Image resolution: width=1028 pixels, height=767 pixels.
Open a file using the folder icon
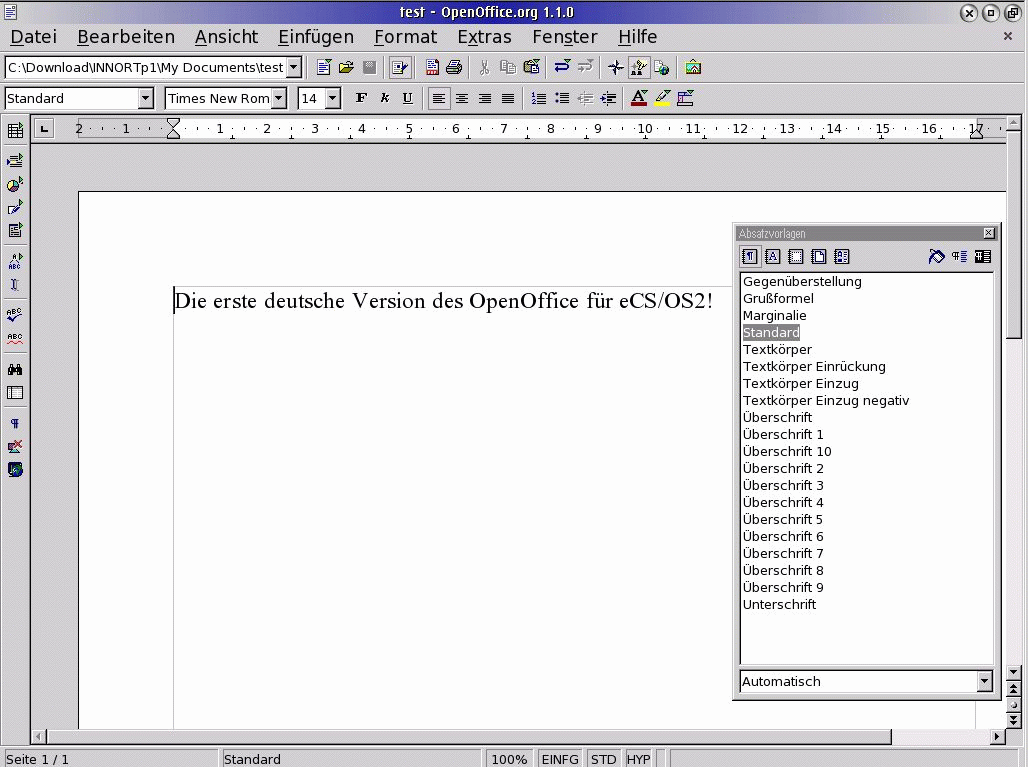click(346, 67)
